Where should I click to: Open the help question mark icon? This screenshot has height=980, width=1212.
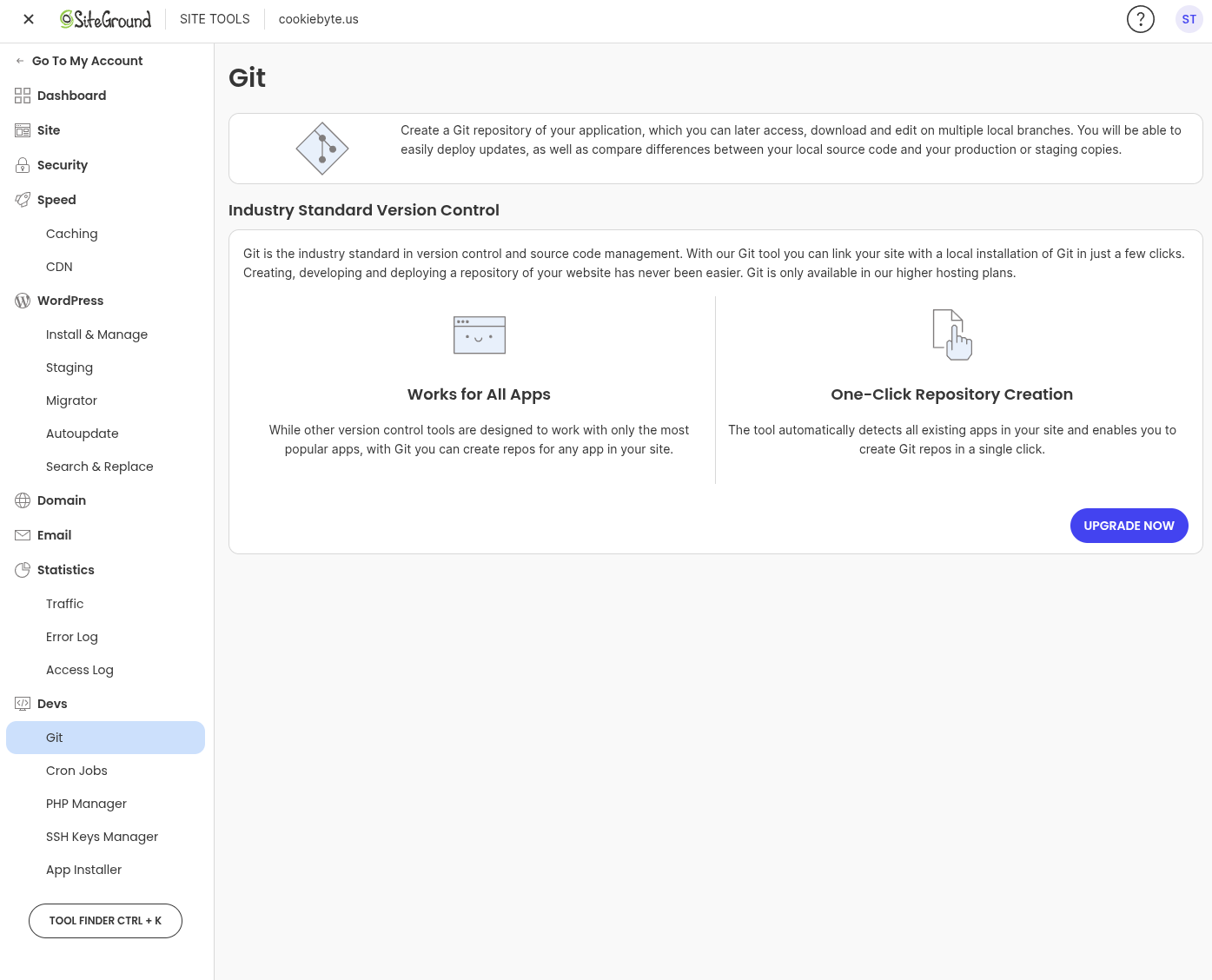pos(1140,19)
